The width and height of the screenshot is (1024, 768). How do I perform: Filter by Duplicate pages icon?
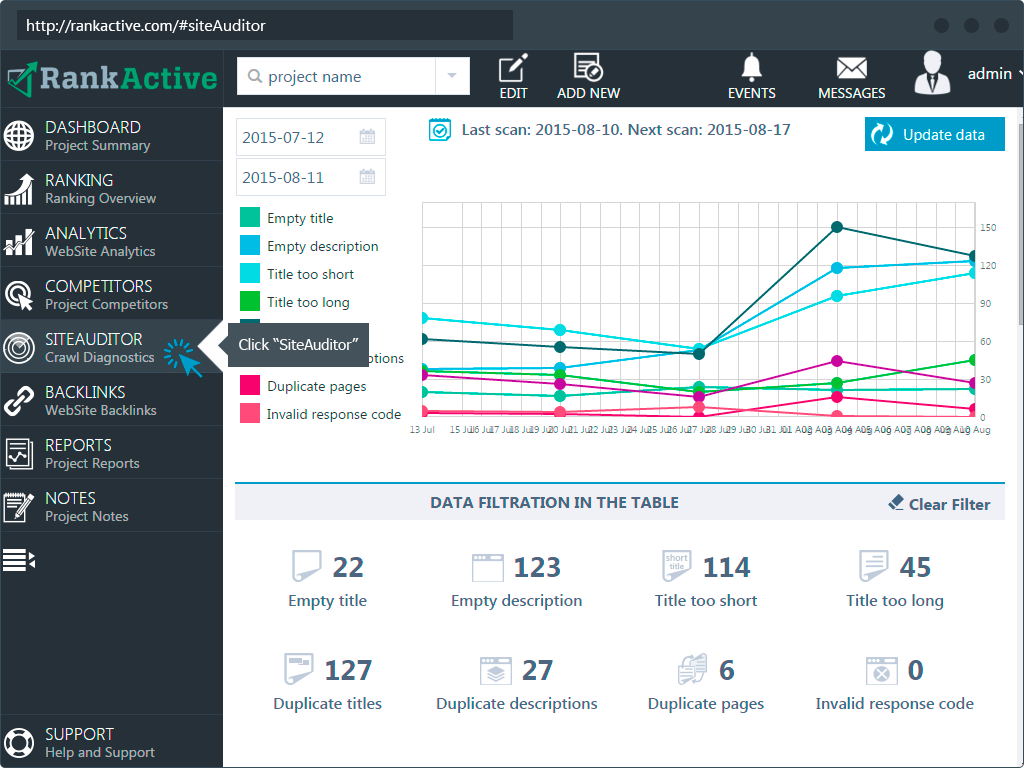click(693, 670)
